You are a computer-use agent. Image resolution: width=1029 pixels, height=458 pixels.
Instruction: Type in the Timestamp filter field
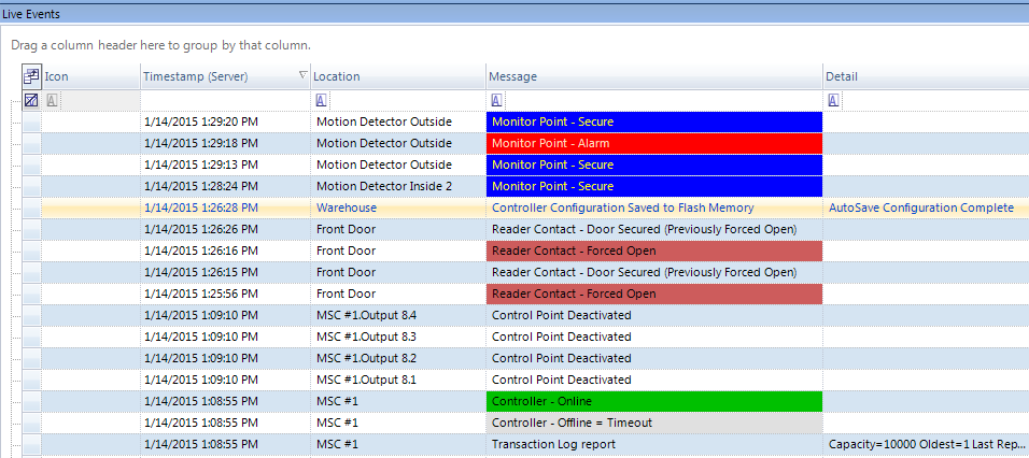click(x=224, y=100)
